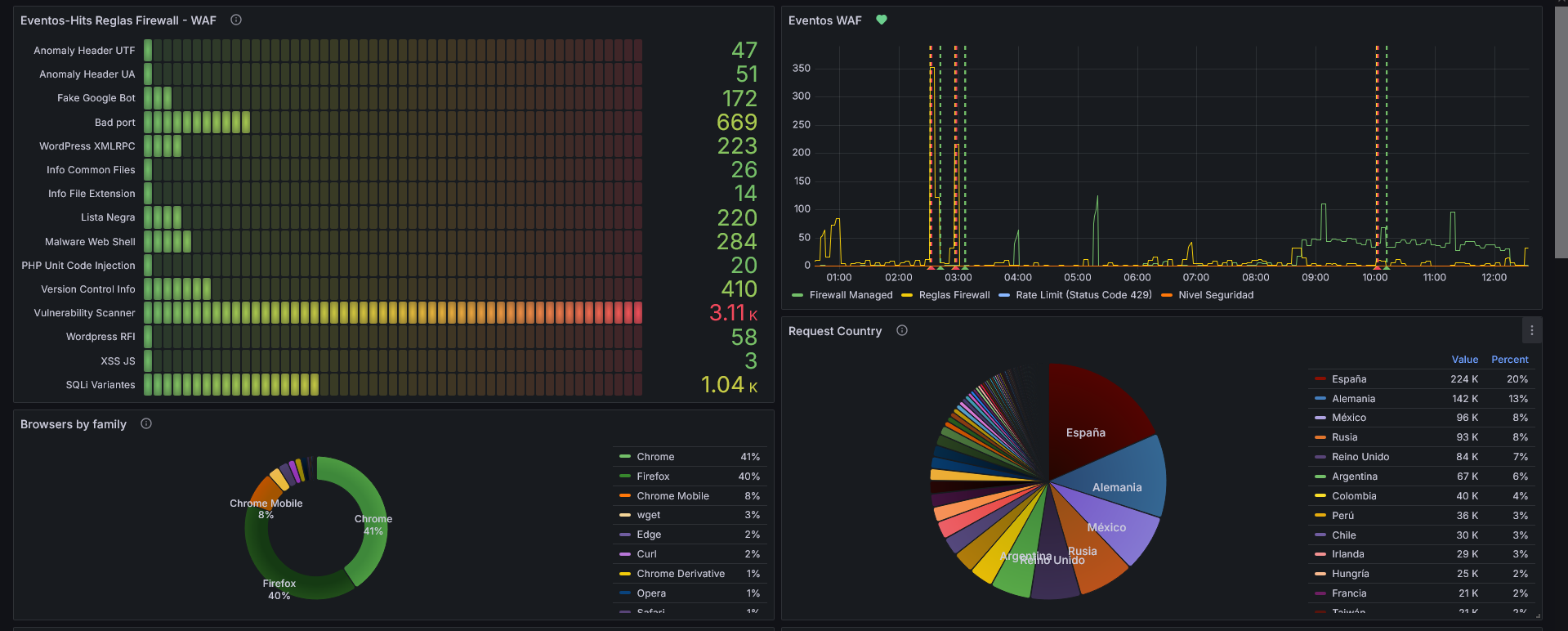Click the Malware Web Shell row label

(90, 242)
